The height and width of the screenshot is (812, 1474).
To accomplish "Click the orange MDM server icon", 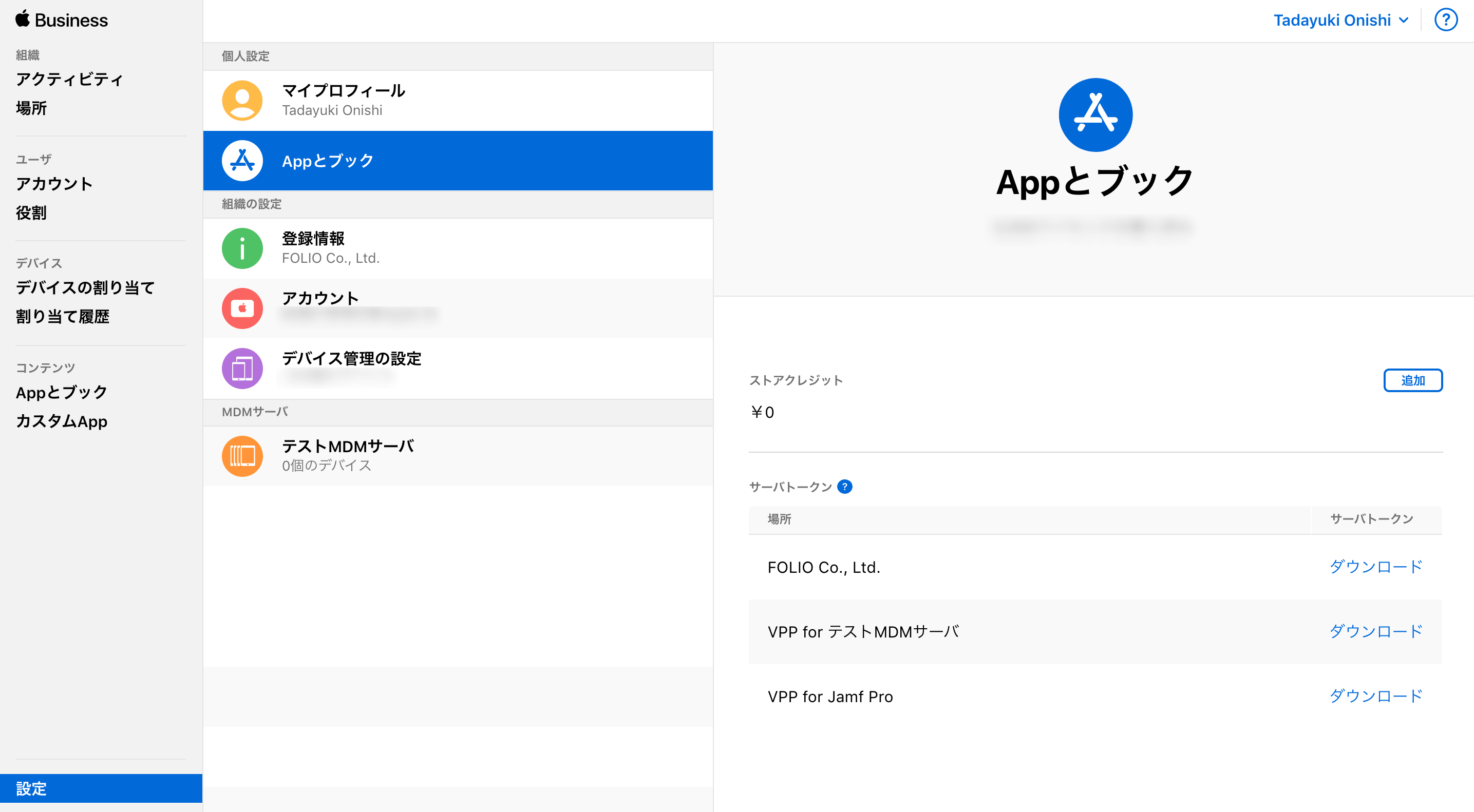I will pos(242,456).
